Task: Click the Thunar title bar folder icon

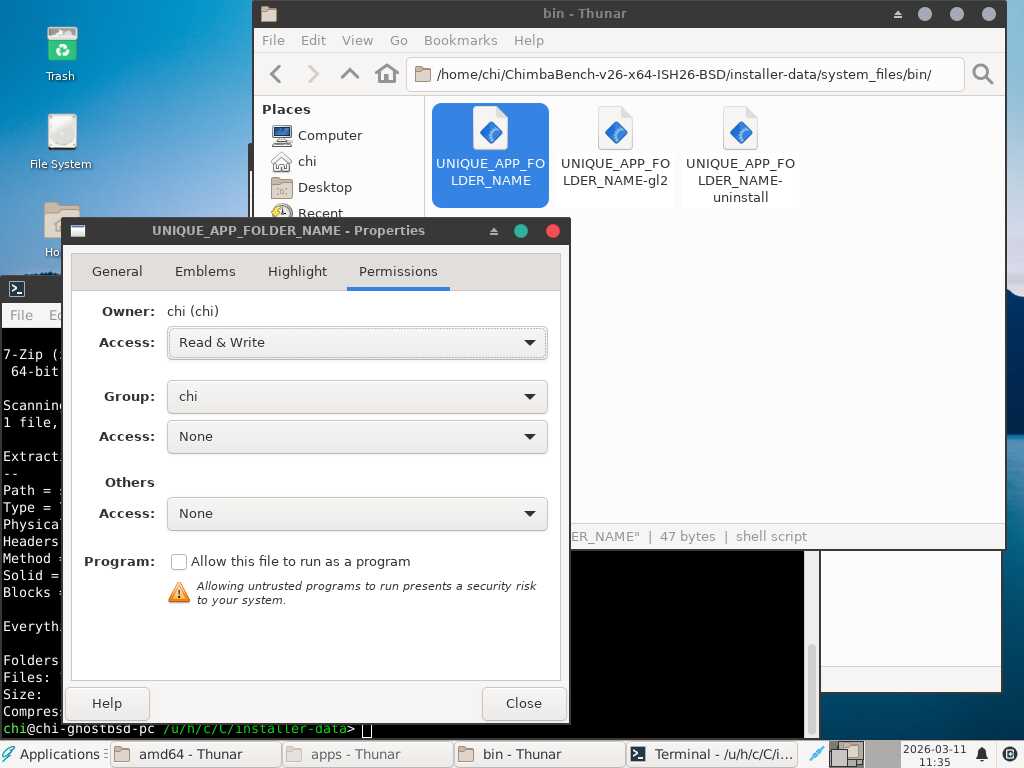Action: coord(269,14)
